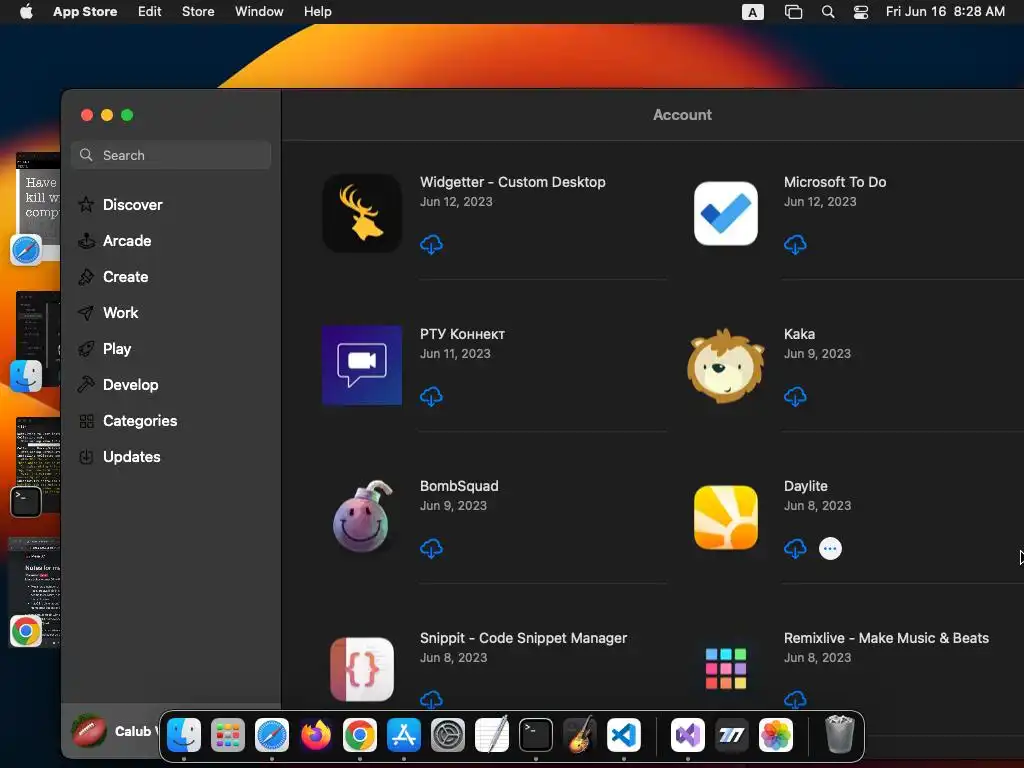Launch Visual Studio Code from the Dock

click(624, 735)
